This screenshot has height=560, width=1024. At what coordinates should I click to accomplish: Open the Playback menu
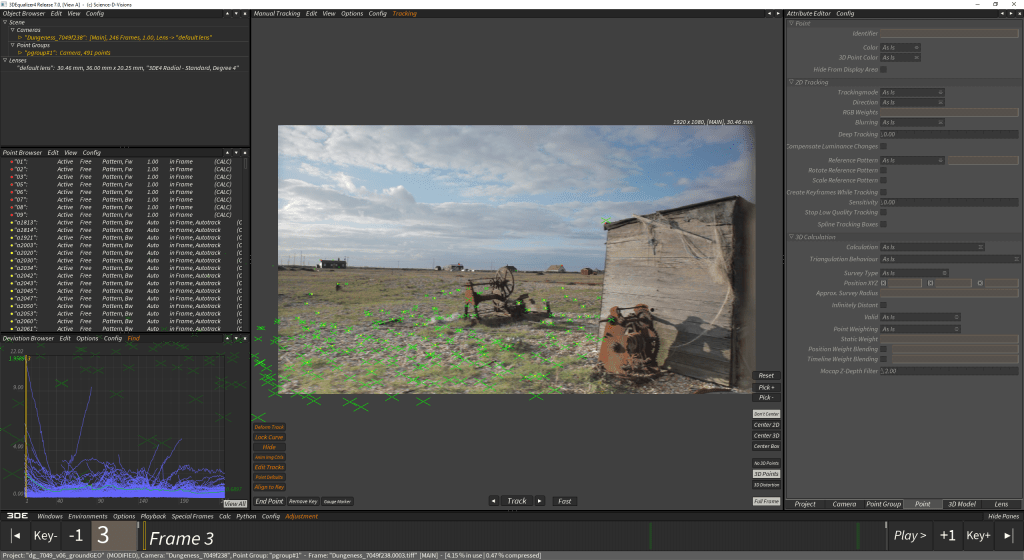(x=153, y=516)
